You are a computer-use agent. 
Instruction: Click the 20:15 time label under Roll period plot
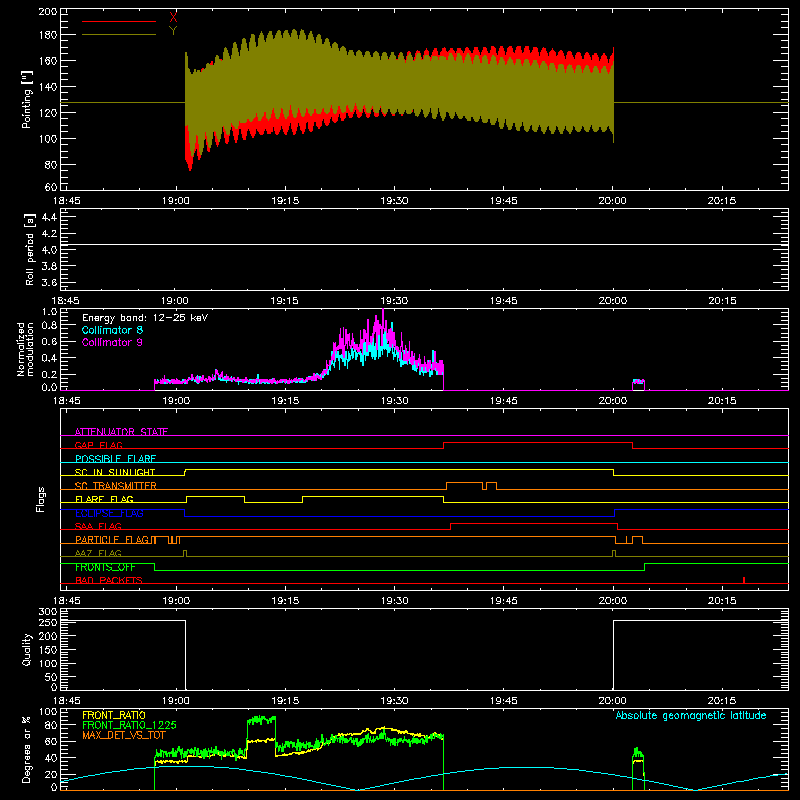(722, 301)
